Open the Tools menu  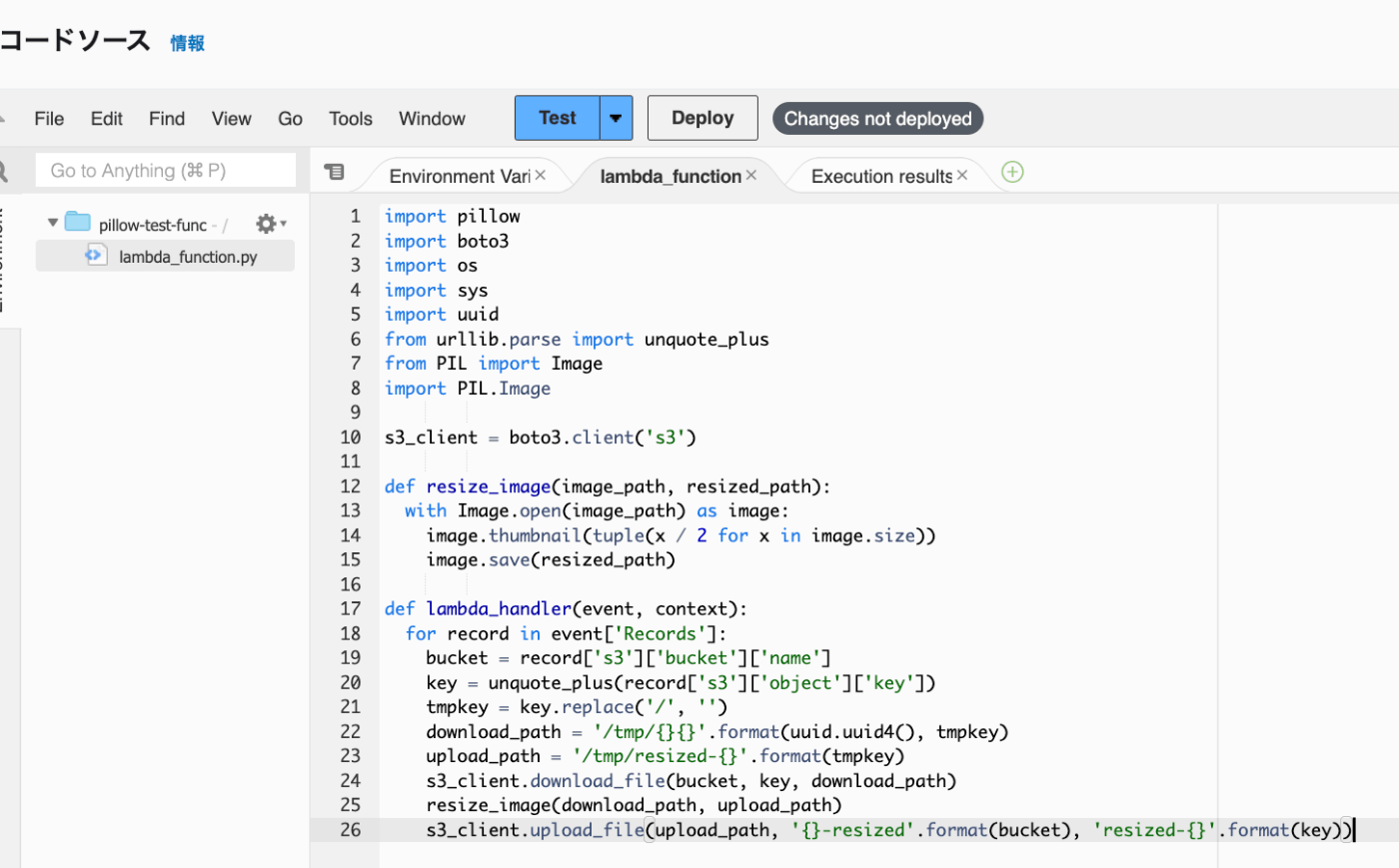351,119
